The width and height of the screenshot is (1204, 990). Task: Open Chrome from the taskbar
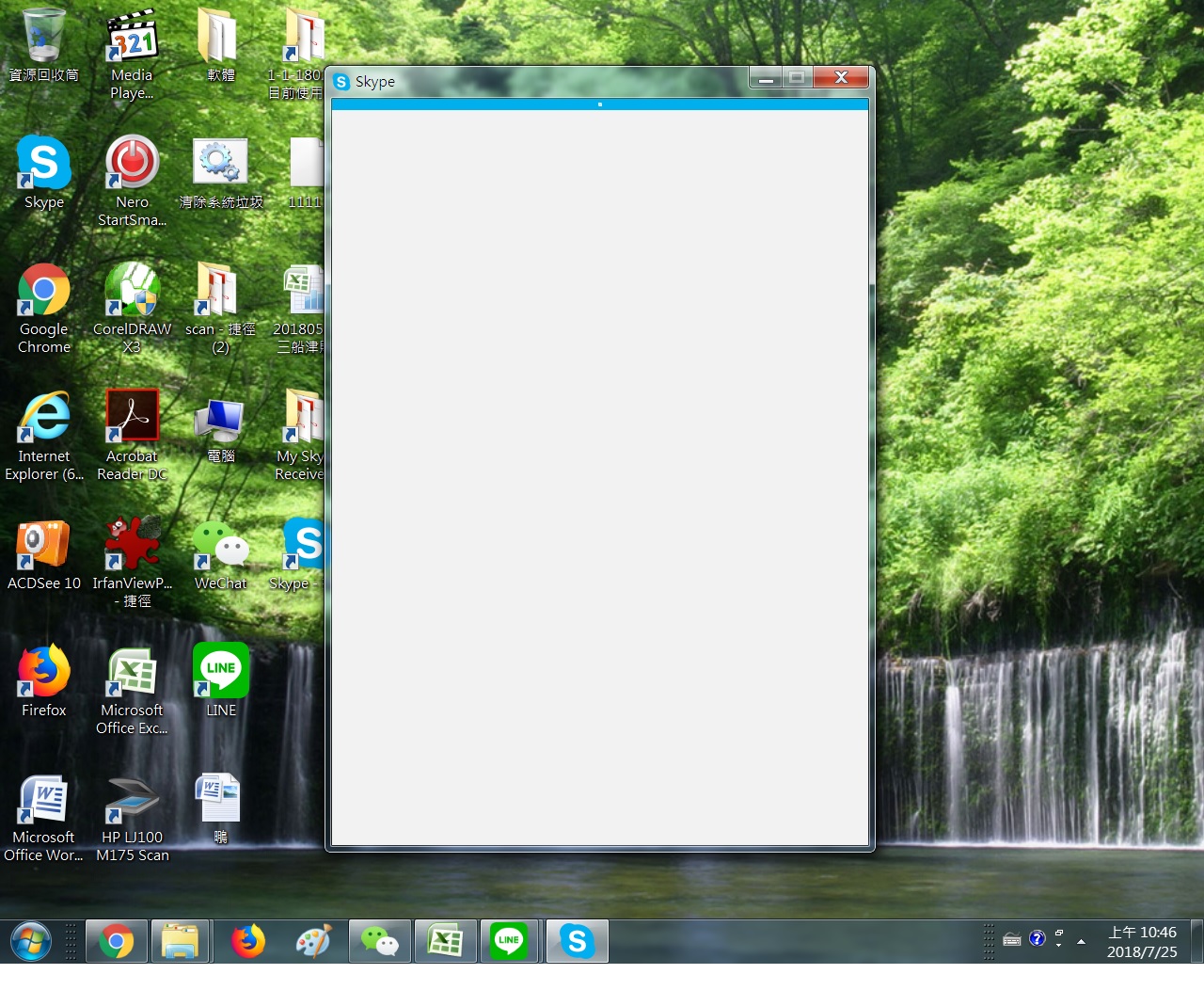(x=117, y=941)
